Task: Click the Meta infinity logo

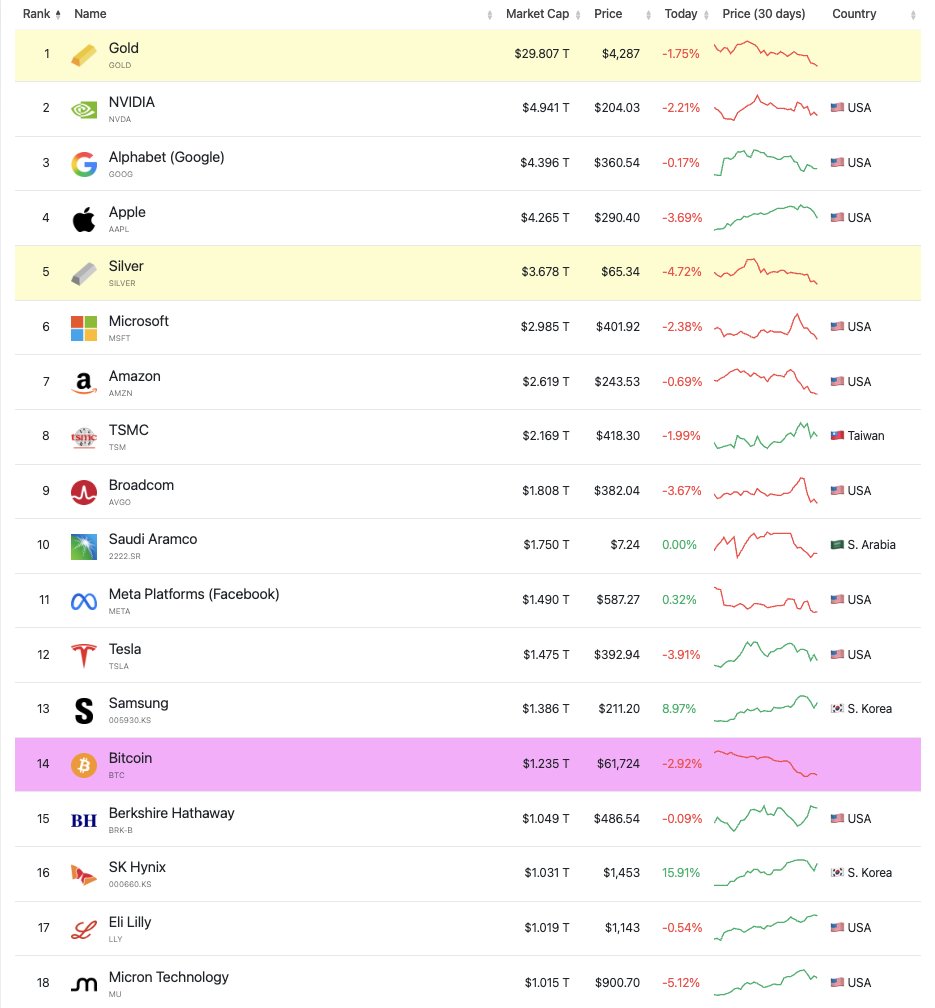Action: [84, 602]
